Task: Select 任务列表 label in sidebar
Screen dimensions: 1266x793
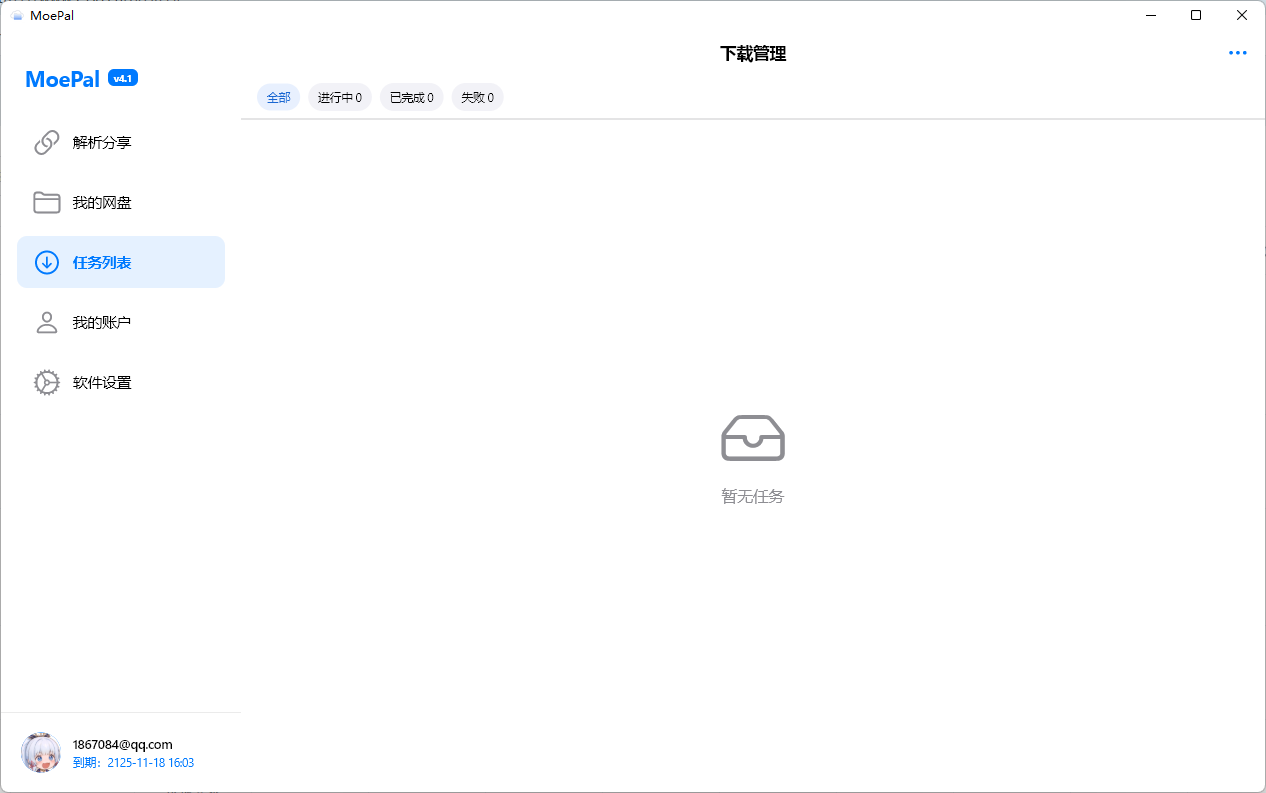Action: [102, 263]
